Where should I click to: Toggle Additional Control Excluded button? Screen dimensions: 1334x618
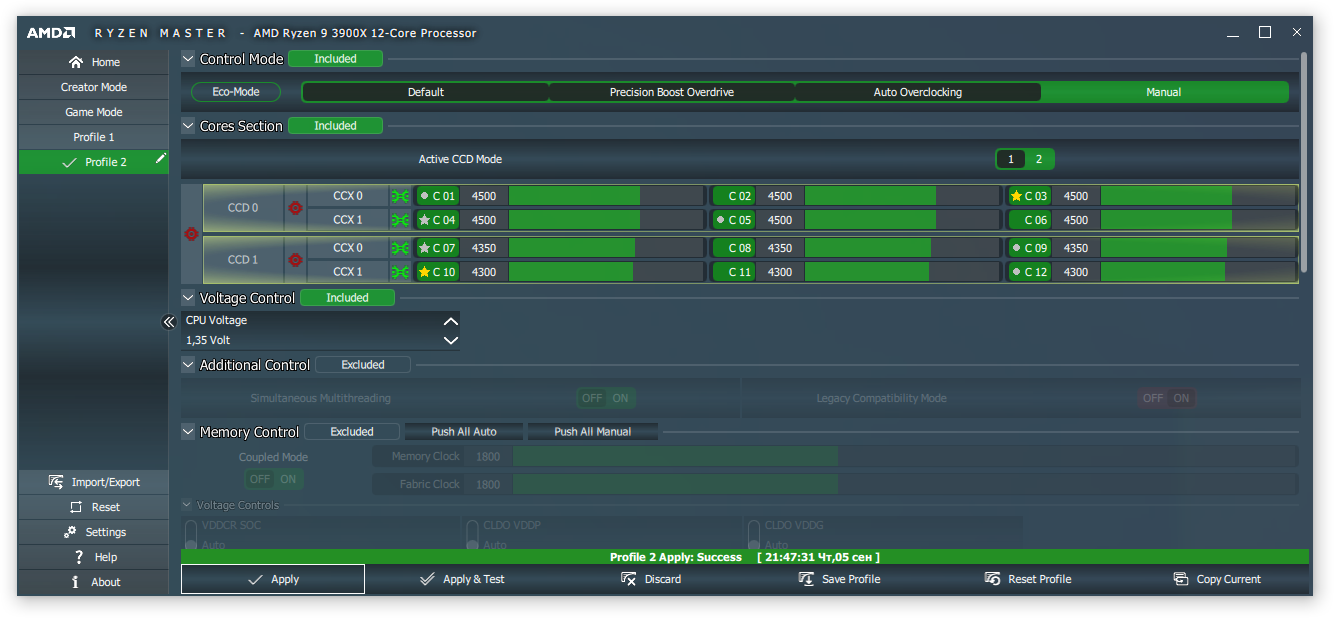tap(362, 365)
